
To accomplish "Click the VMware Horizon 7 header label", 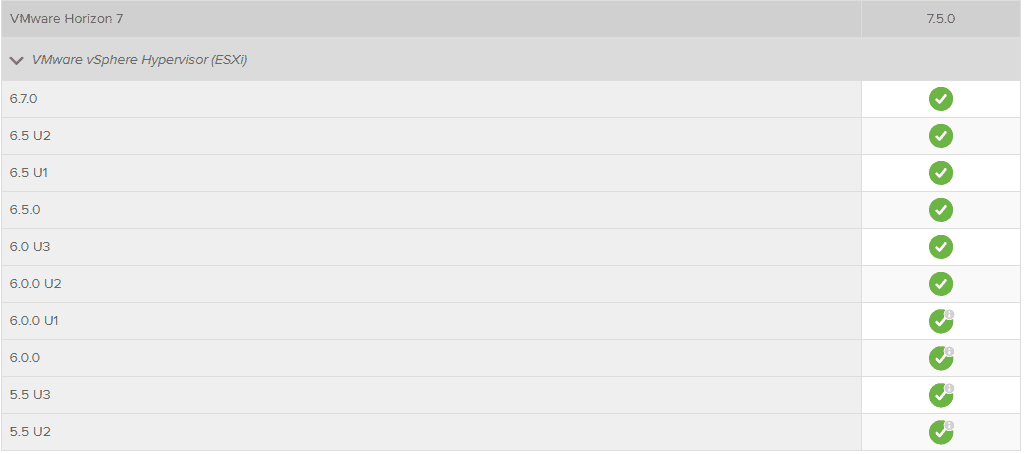I will click(67, 18).
